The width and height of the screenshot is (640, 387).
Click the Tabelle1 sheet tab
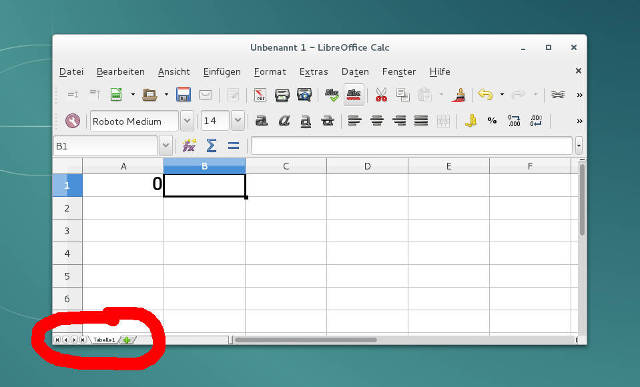(104, 340)
